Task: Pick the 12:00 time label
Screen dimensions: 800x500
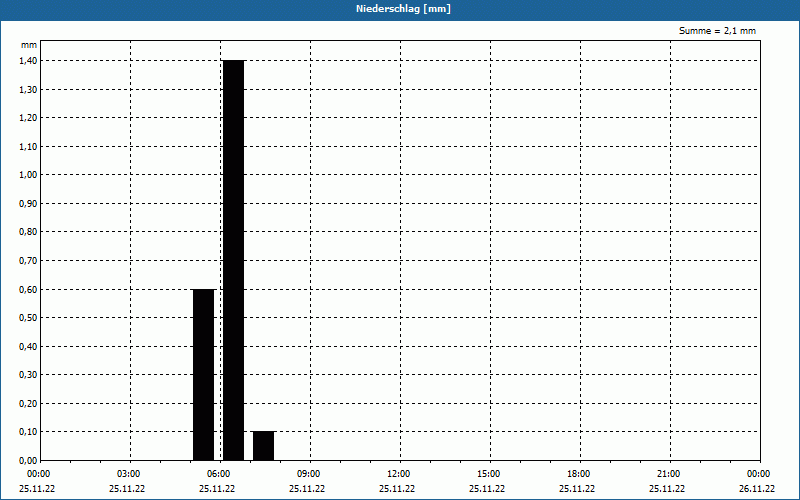Action: (x=398, y=474)
